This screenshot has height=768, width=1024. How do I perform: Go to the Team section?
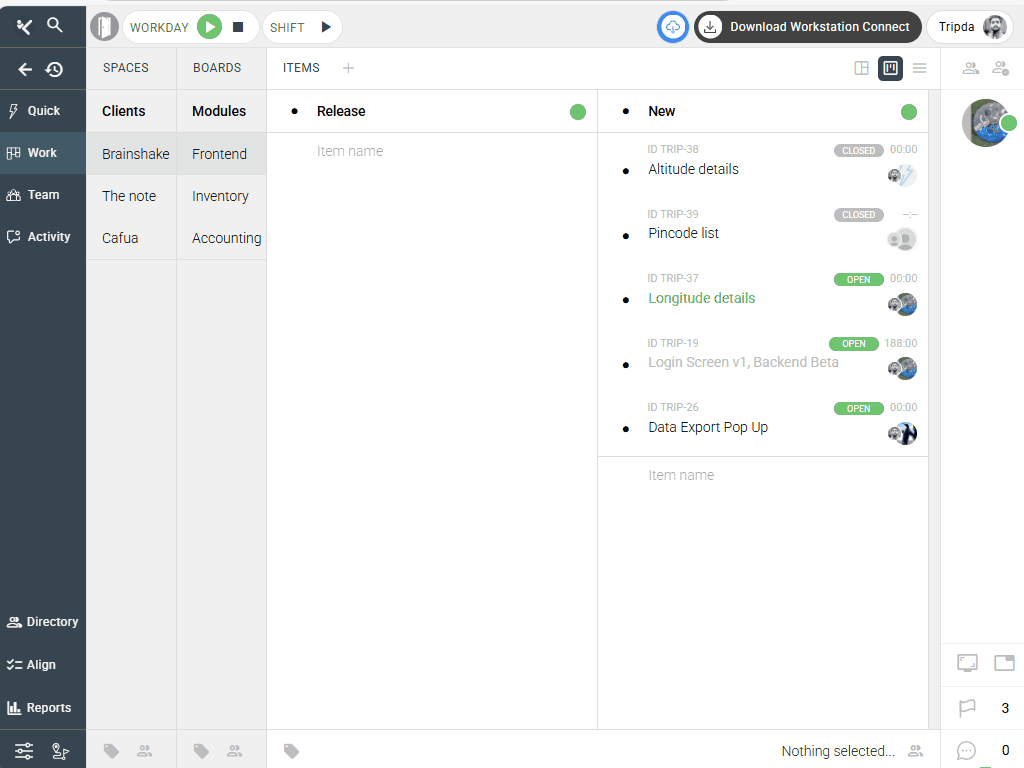coord(42,195)
